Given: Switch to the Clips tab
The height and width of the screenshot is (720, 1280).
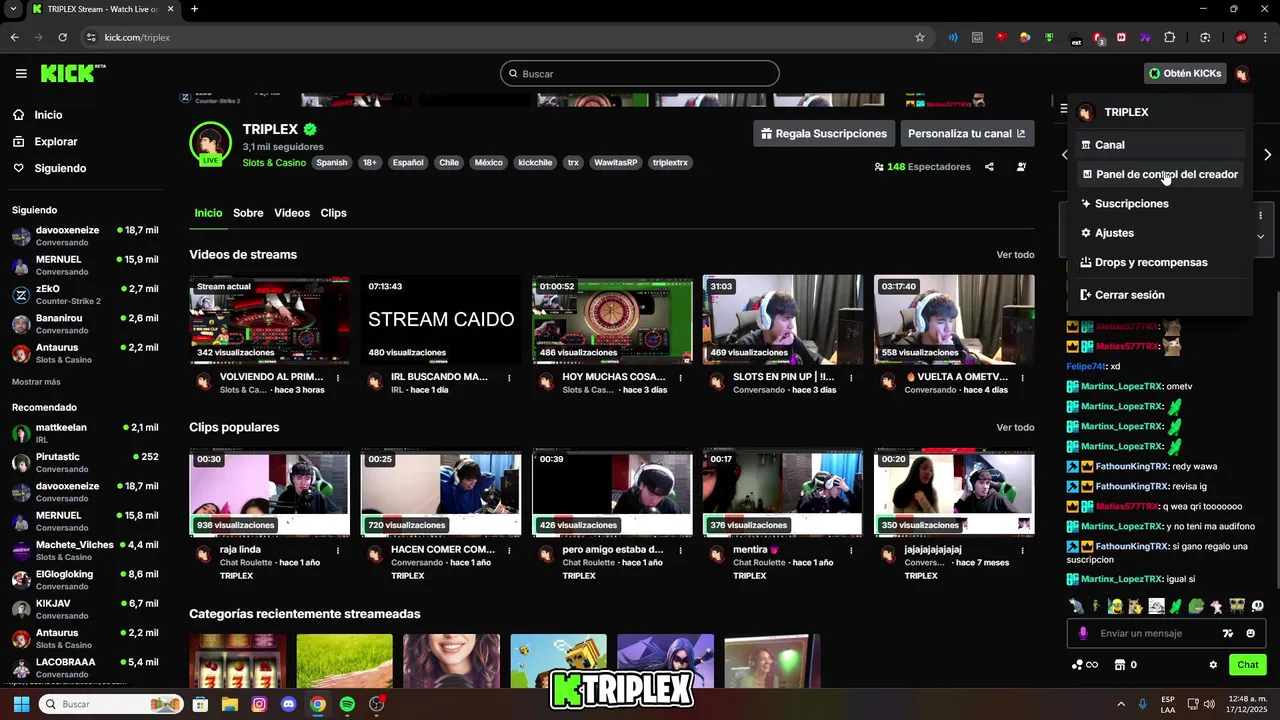Looking at the screenshot, I should click(x=333, y=213).
